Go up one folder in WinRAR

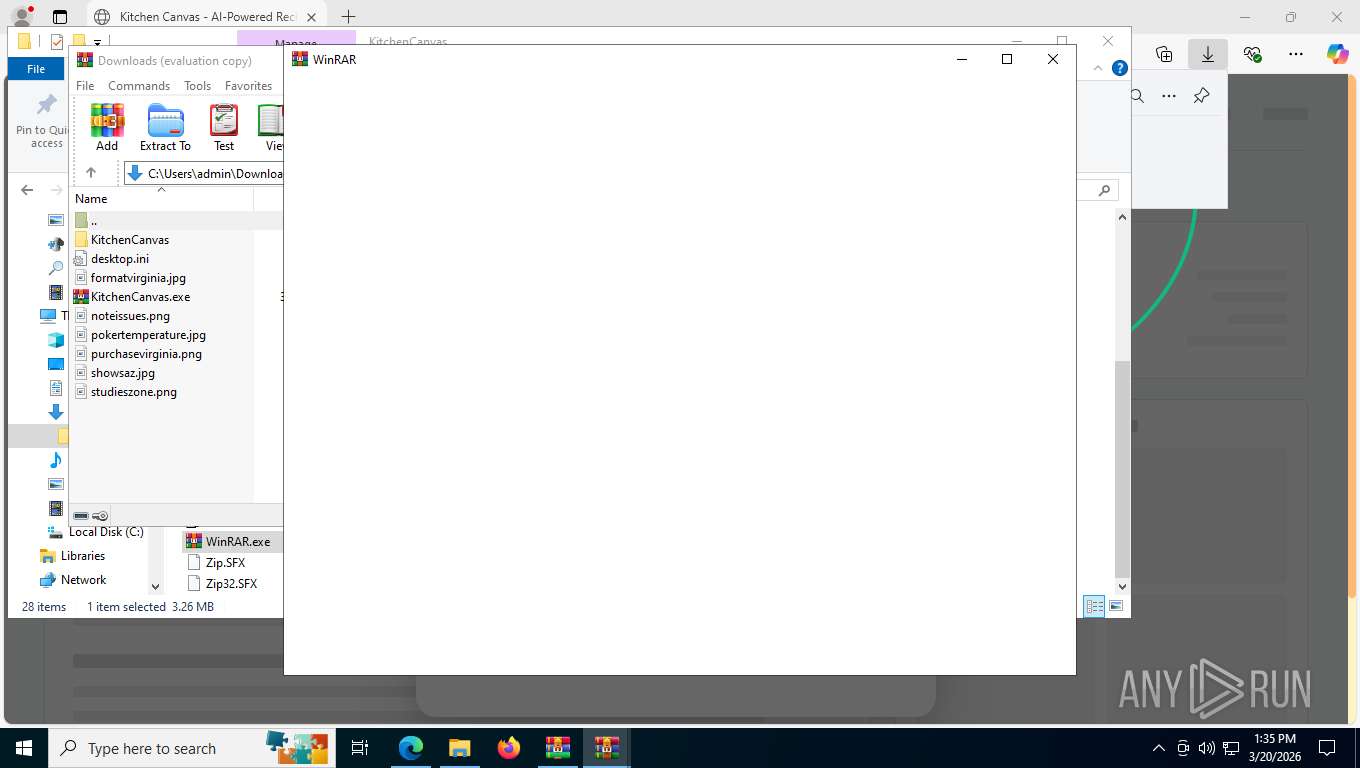tap(91, 173)
